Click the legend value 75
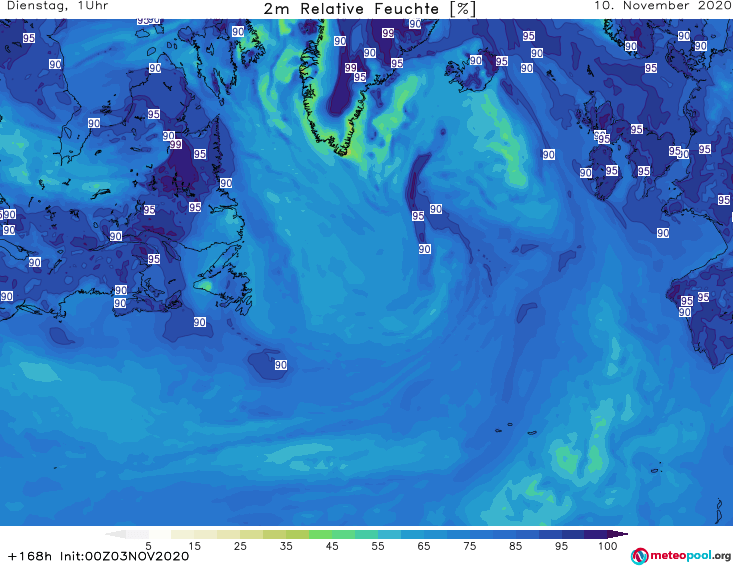Screen dimensions: 733x566 point(469,546)
